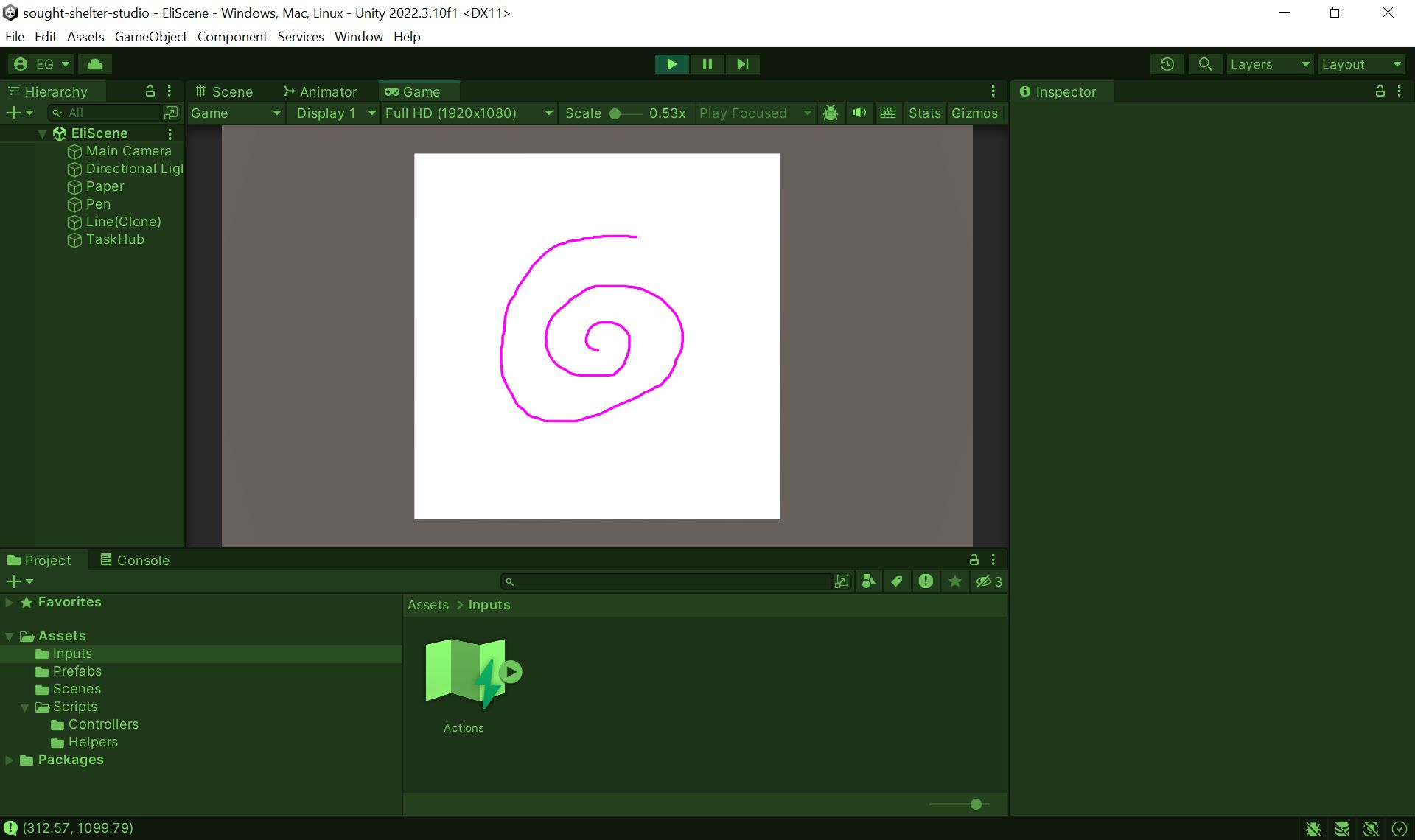Viewport: 1415px width, 840px height.
Task: Switch to the Console tab
Action: 135,560
